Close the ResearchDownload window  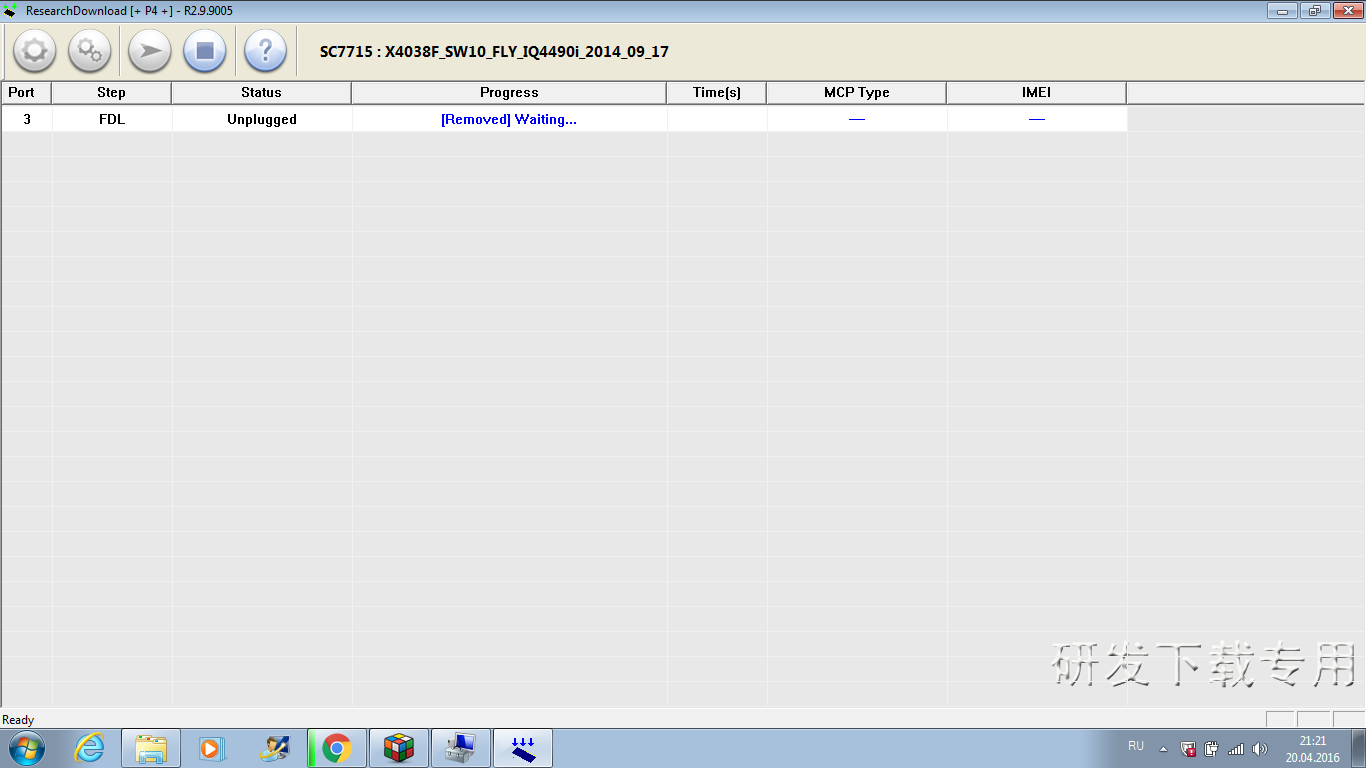pos(1346,10)
